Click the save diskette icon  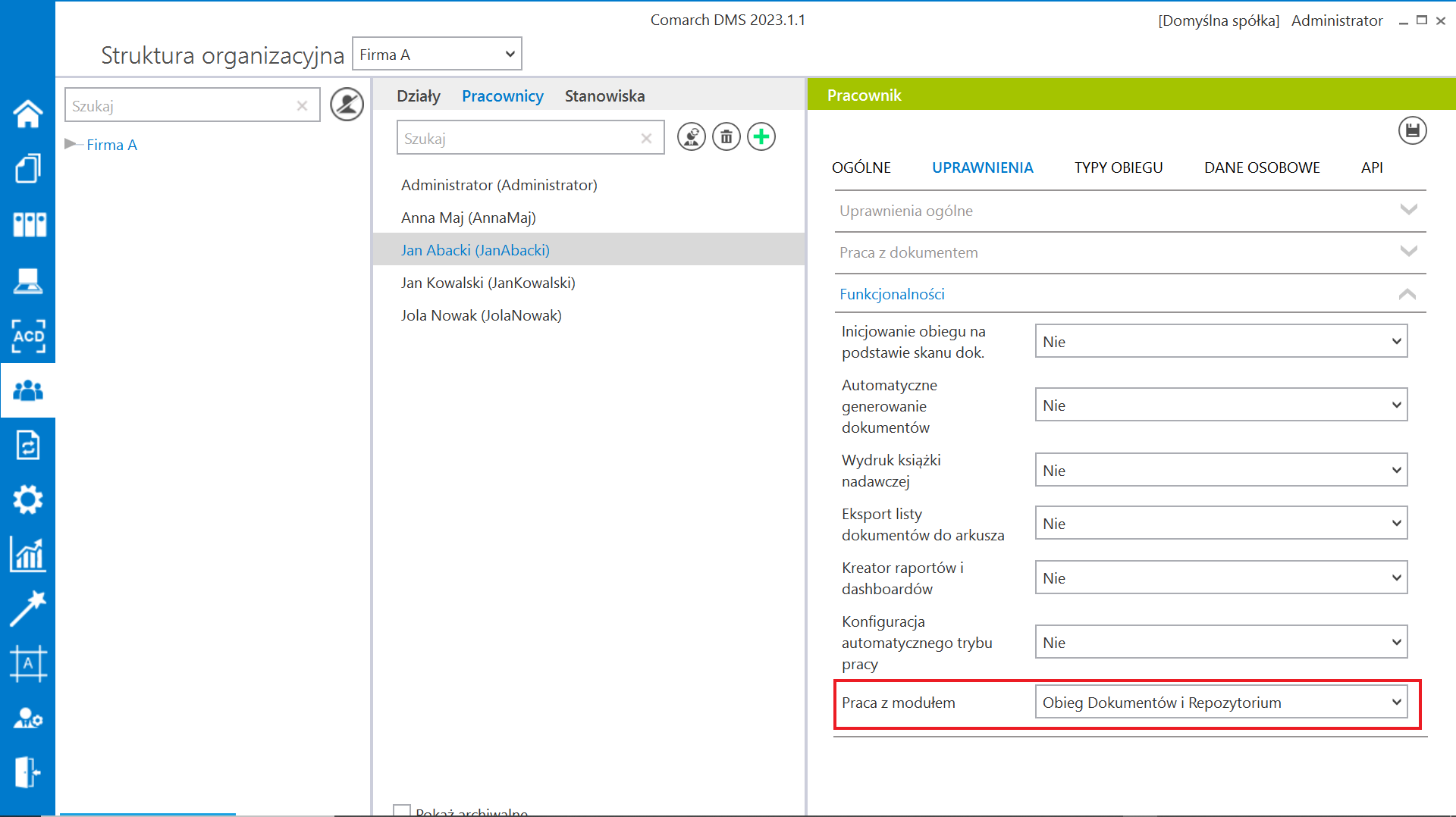click(x=1412, y=130)
